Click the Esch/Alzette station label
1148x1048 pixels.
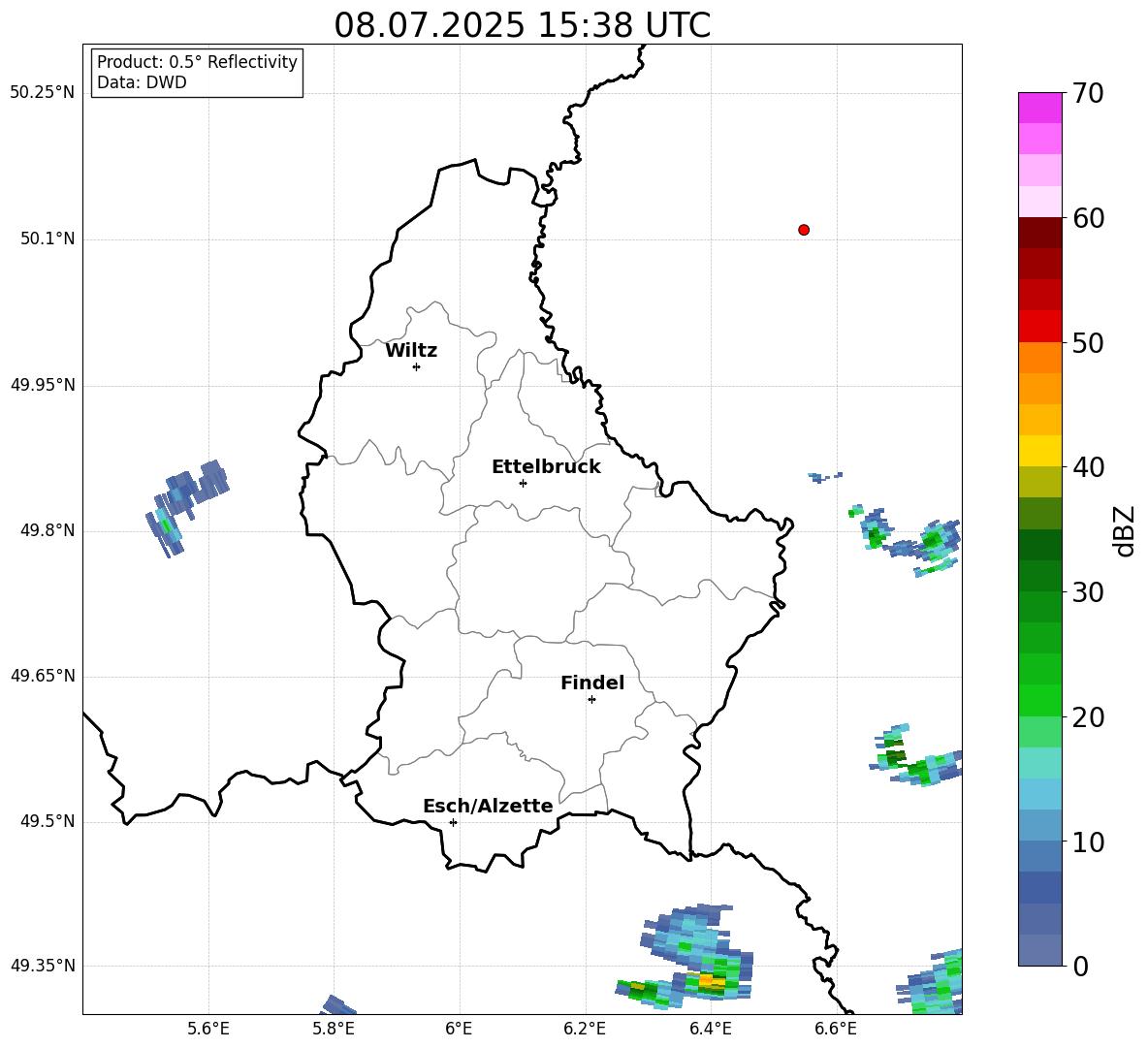coord(488,806)
